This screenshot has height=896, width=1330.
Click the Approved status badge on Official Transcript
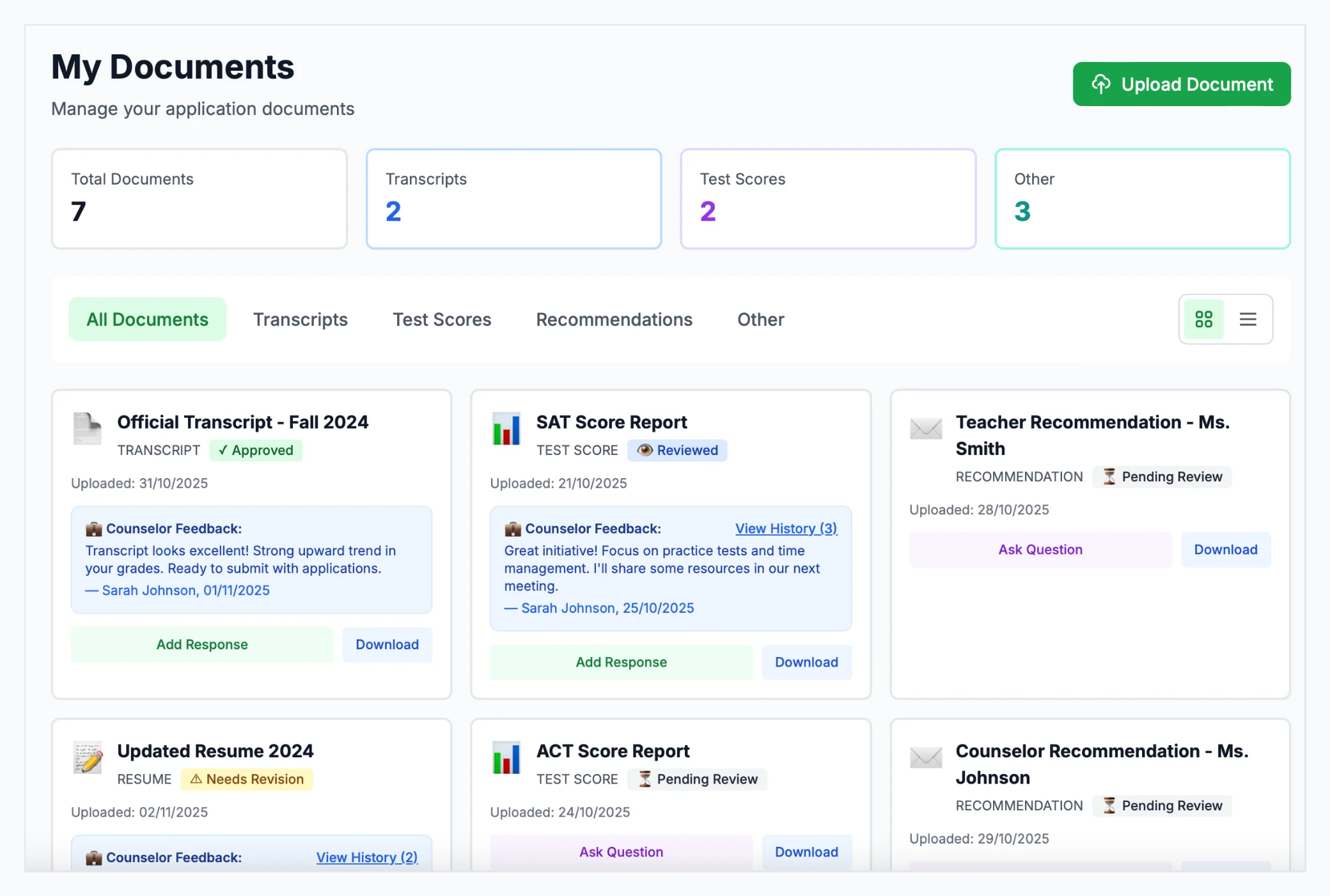(255, 450)
